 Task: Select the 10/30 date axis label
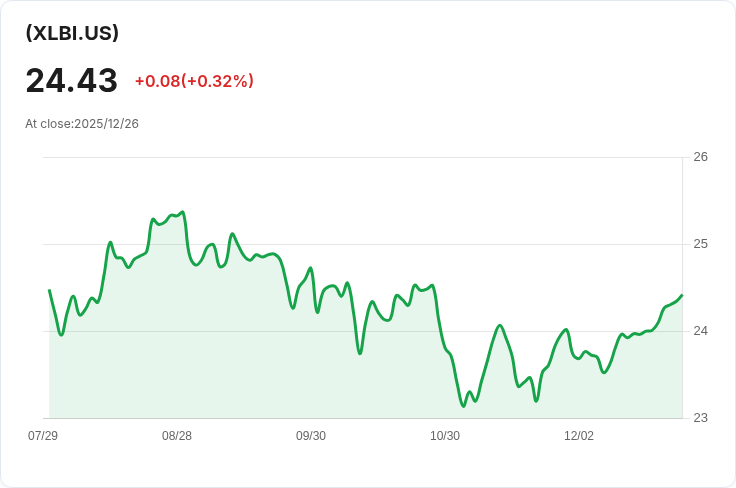pyautogui.click(x=445, y=436)
